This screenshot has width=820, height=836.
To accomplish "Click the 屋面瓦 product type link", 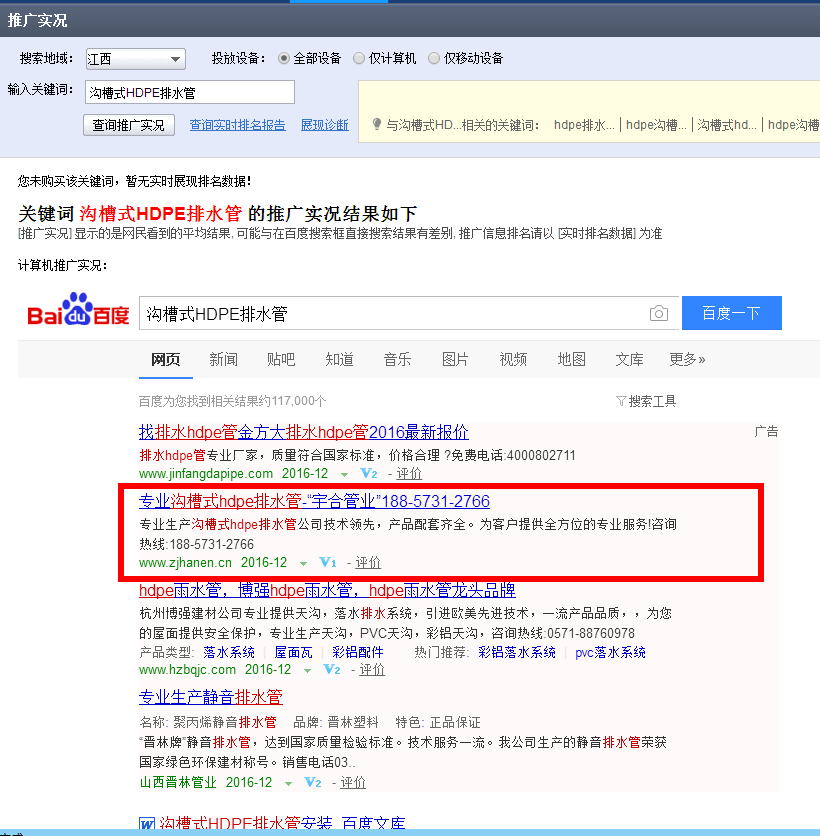I will click(293, 652).
